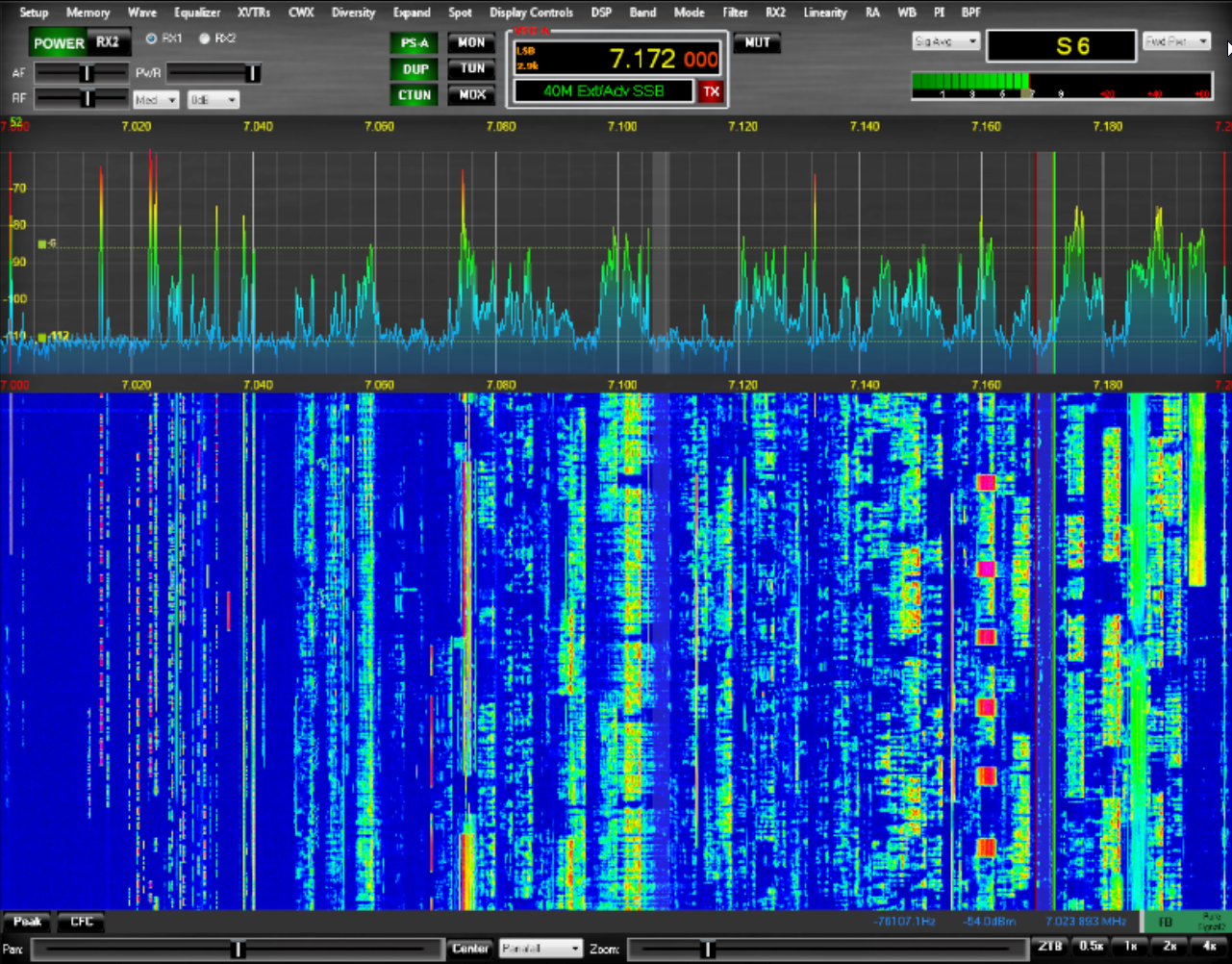Screen dimensions: 1232x964
Task: Click the PWR drive slider
Action: coord(214,73)
